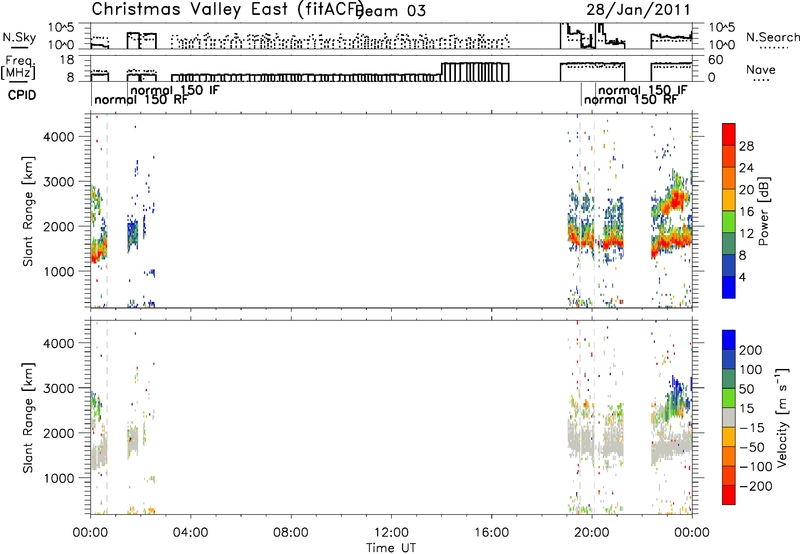800x554 pixels.
Task: Pick the gray segment of velocity colorbar
Action: click(x=729, y=417)
